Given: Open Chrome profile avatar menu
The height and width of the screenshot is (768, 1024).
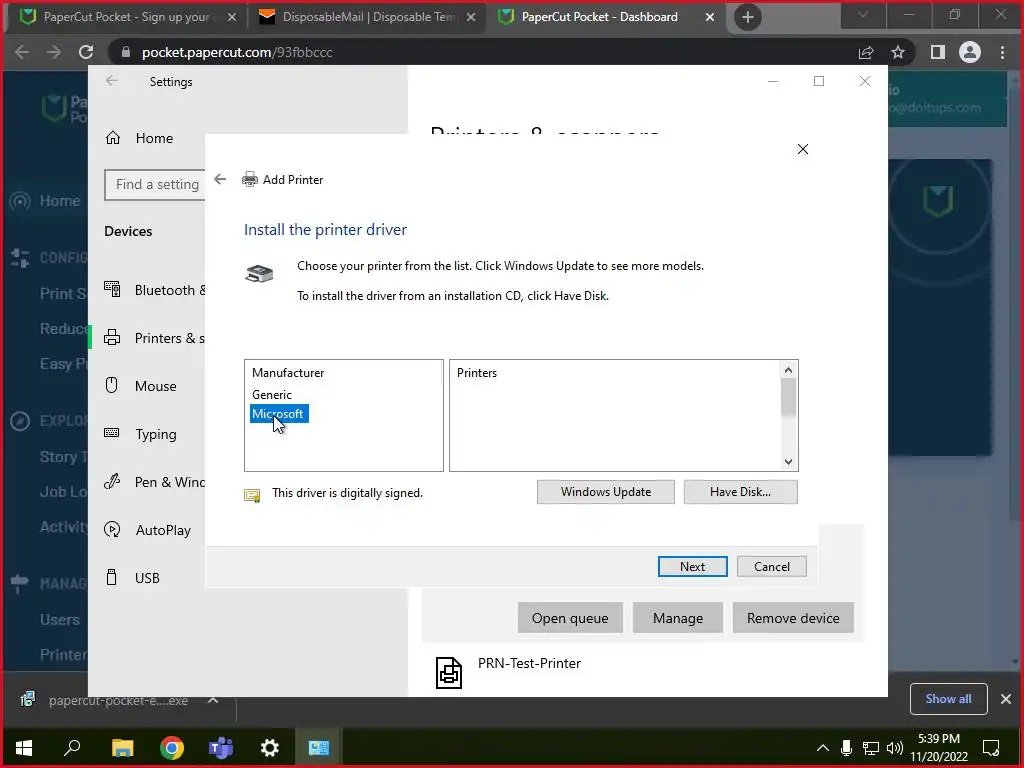Looking at the screenshot, I should [970, 52].
